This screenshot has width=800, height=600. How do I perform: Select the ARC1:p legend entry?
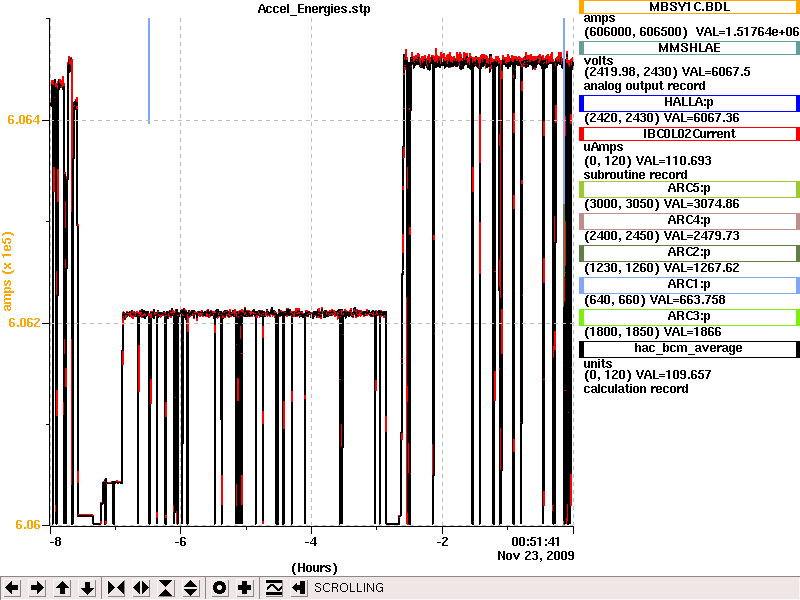[x=689, y=285]
